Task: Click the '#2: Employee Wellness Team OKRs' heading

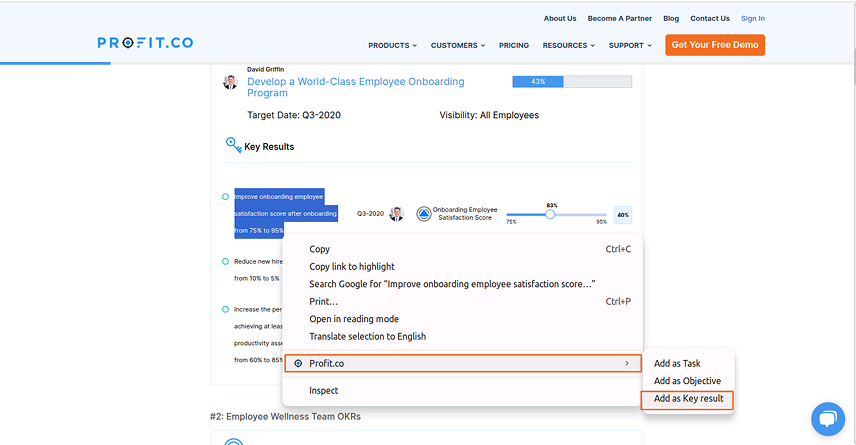Action: coord(285,417)
